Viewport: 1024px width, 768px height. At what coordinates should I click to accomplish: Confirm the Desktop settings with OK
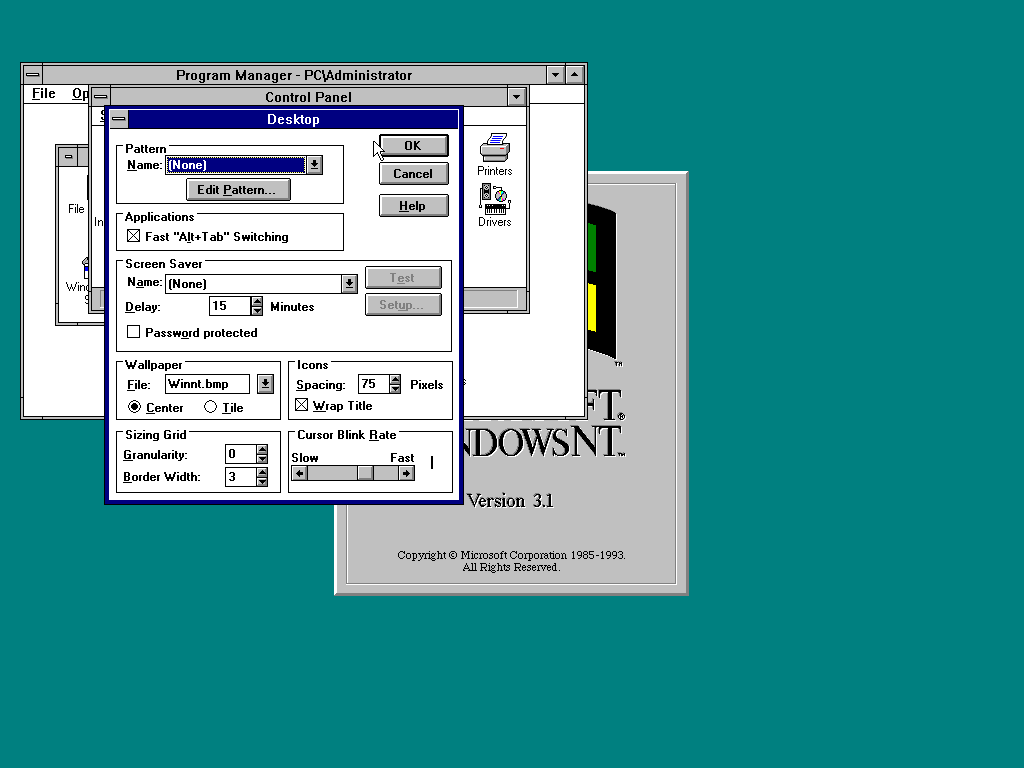pyautogui.click(x=413, y=146)
